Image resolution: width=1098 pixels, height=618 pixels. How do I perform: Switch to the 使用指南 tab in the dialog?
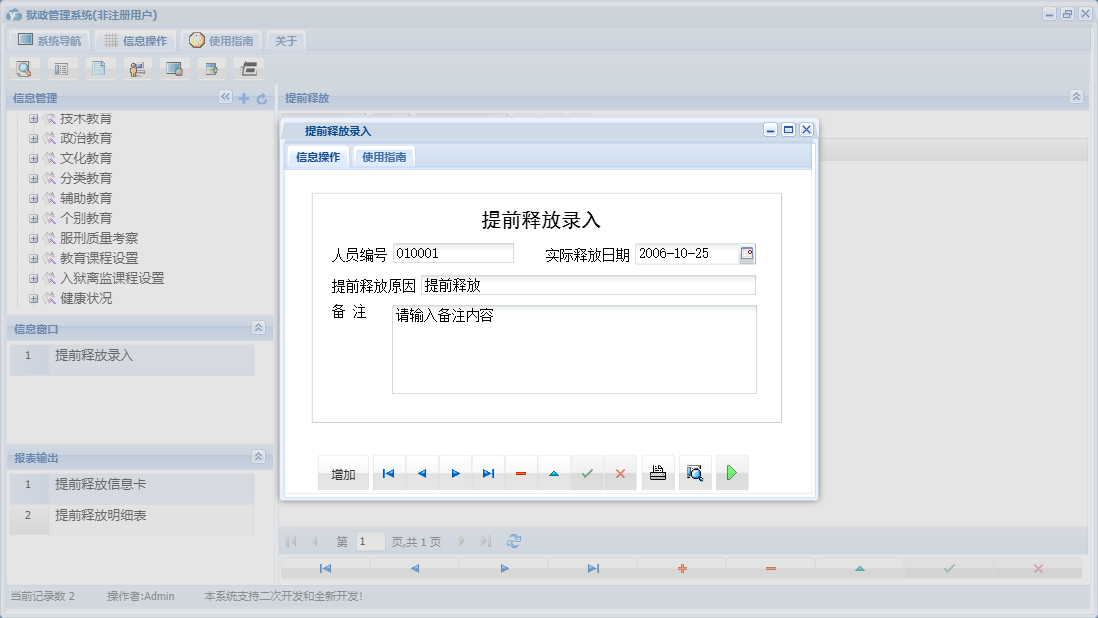coord(384,157)
